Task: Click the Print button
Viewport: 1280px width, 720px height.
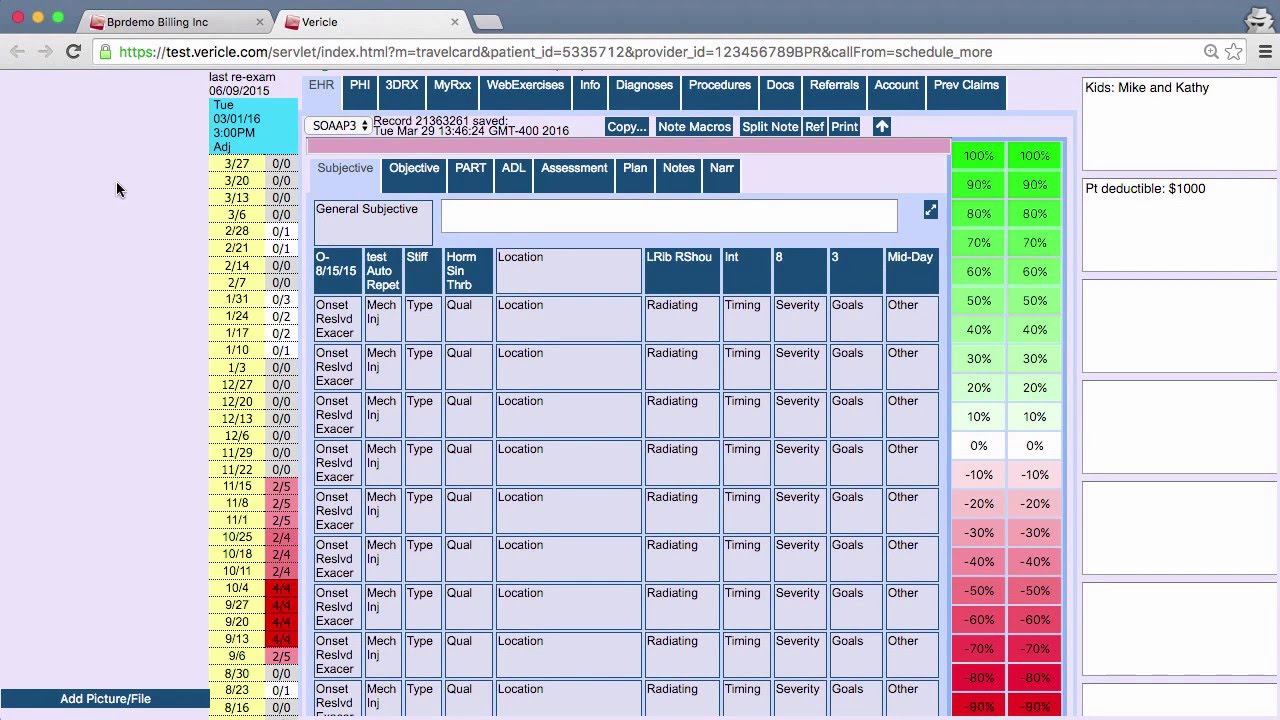Action: click(x=844, y=127)
